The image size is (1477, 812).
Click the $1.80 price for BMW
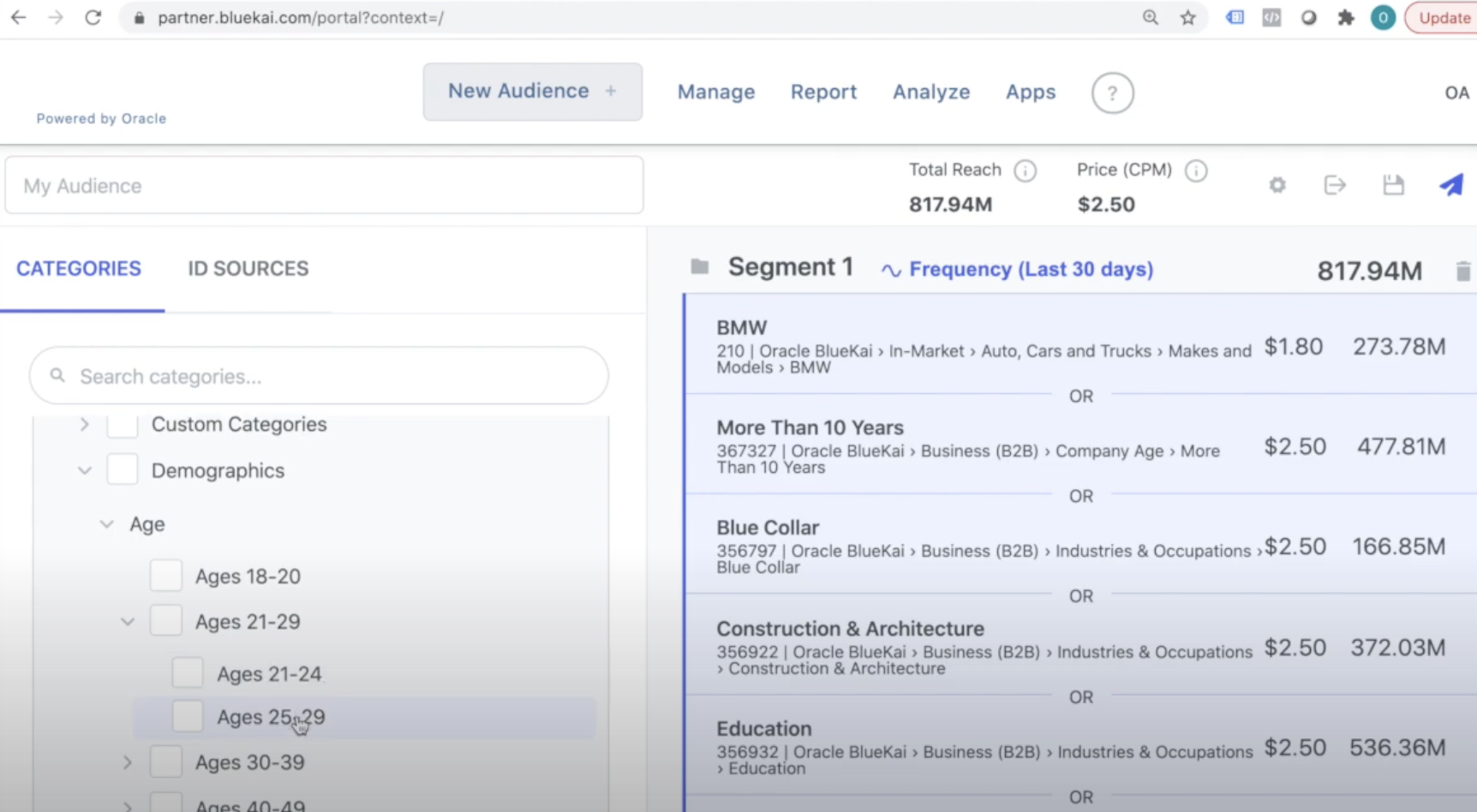click(1294, 346)
